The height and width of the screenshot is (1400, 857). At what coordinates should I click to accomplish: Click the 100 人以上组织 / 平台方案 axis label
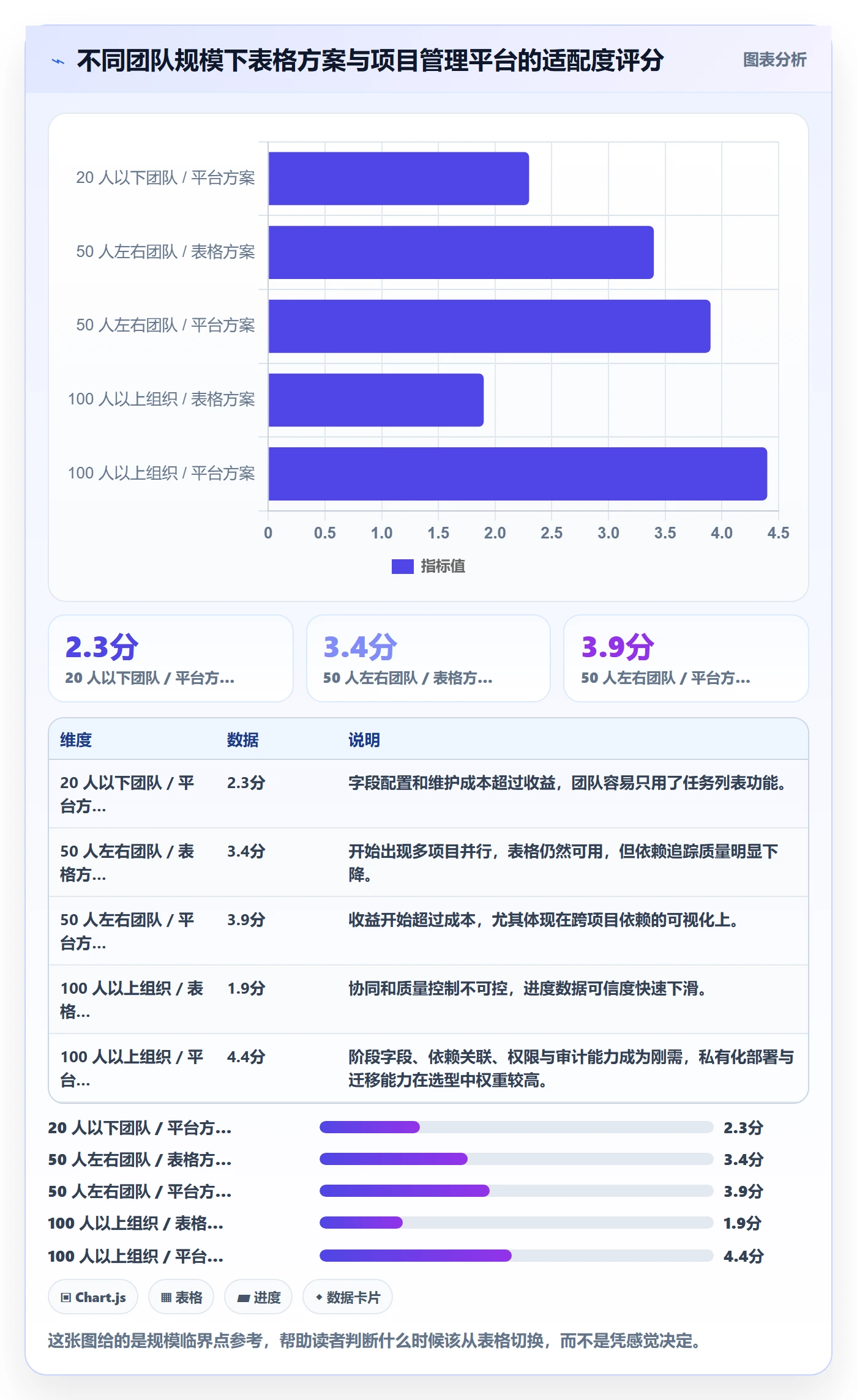[161, 474]
